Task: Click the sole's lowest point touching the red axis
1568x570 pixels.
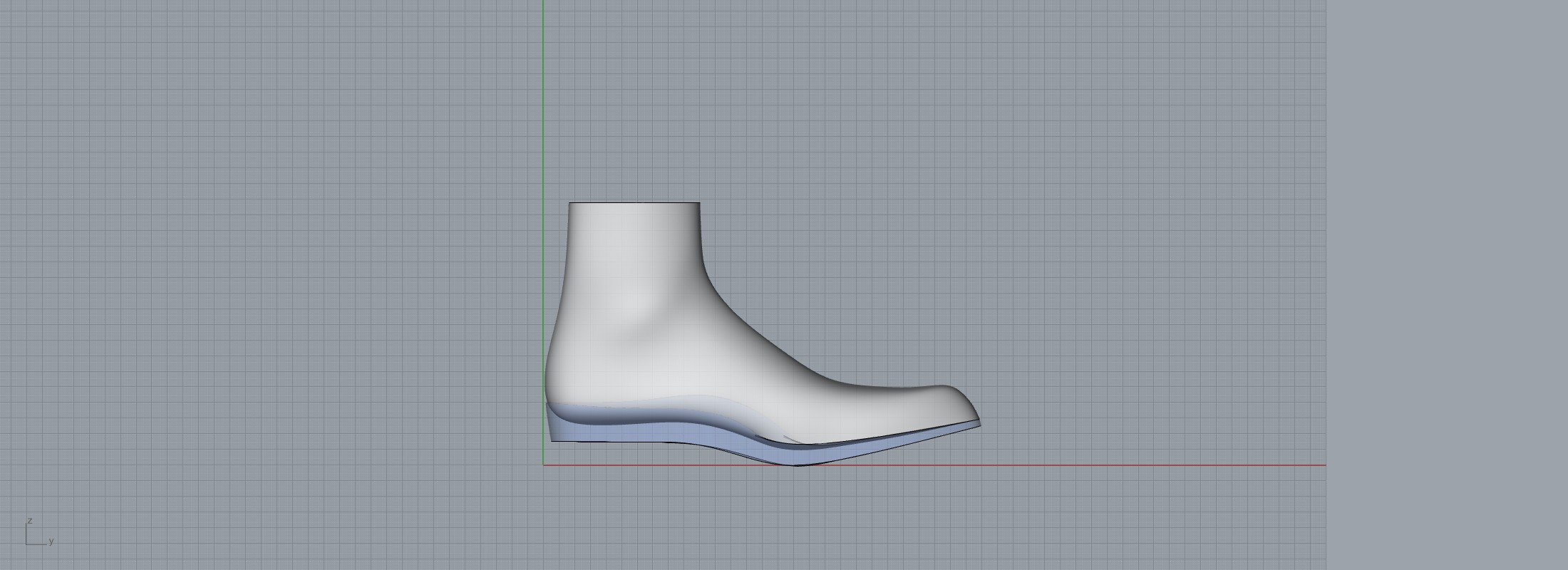Action: pyautogui.click(x=798, y=463)
